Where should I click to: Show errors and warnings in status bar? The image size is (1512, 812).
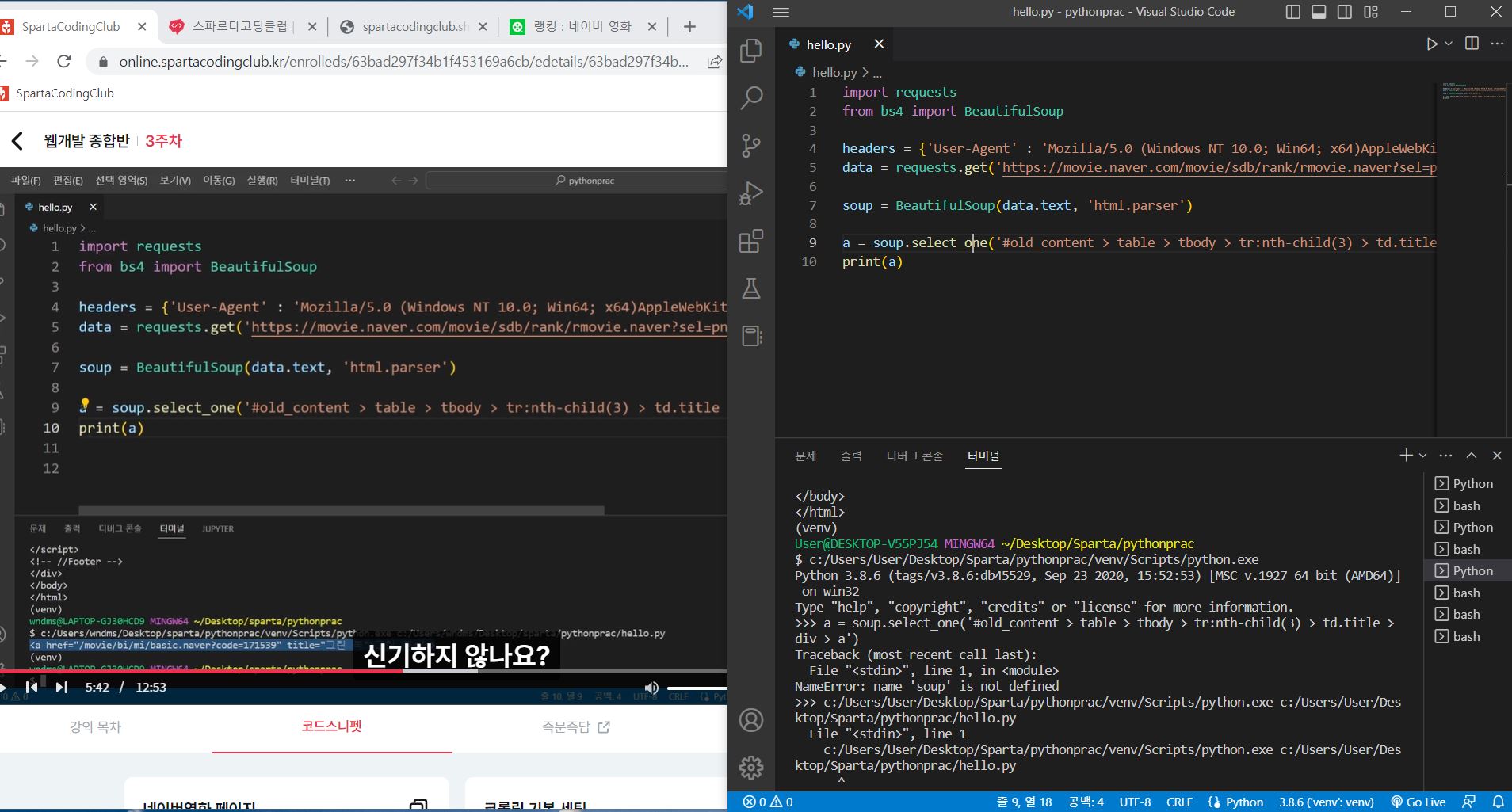coord(768,802)
